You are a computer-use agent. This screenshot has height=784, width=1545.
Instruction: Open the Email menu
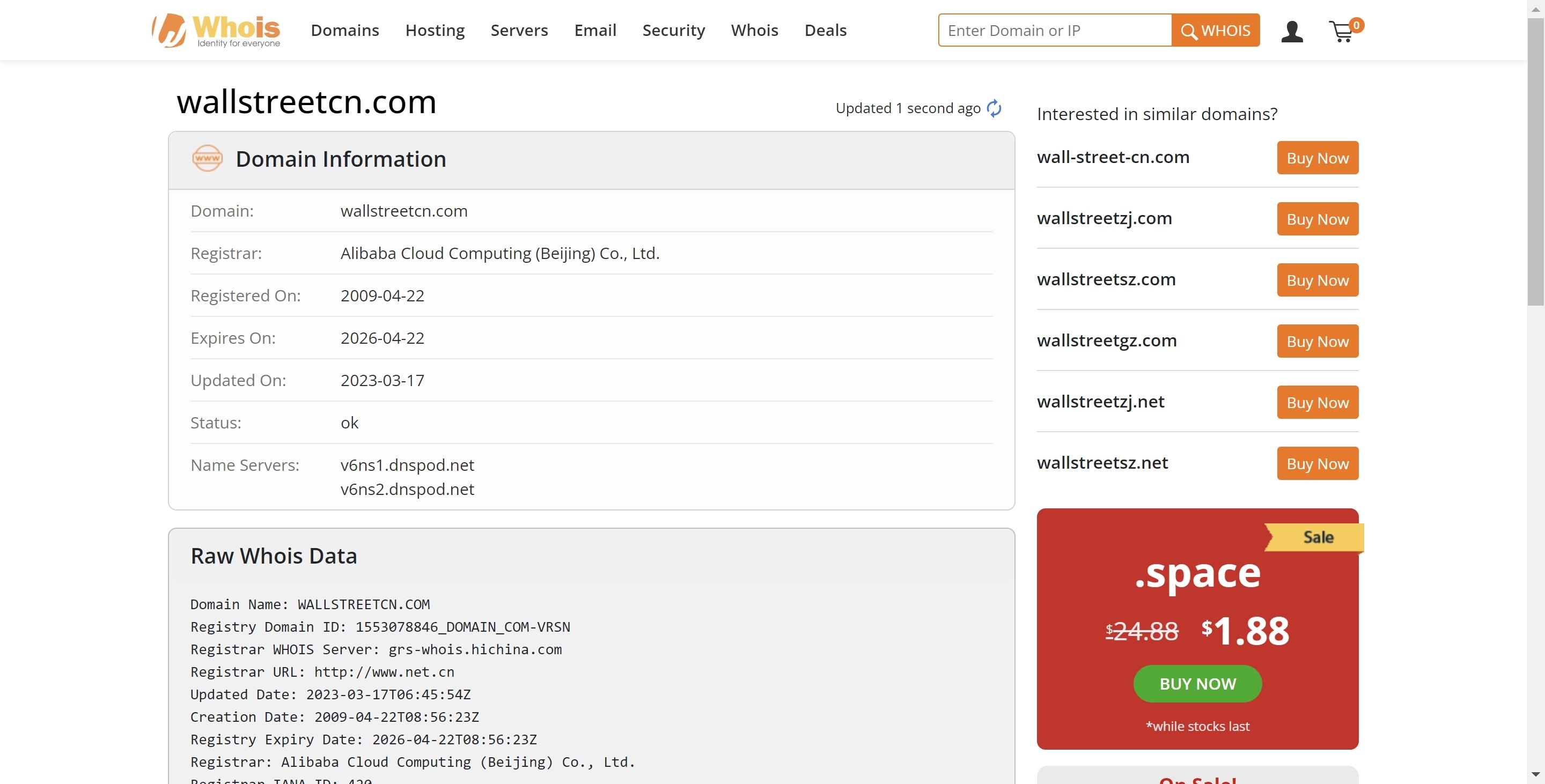click(595, 30)
